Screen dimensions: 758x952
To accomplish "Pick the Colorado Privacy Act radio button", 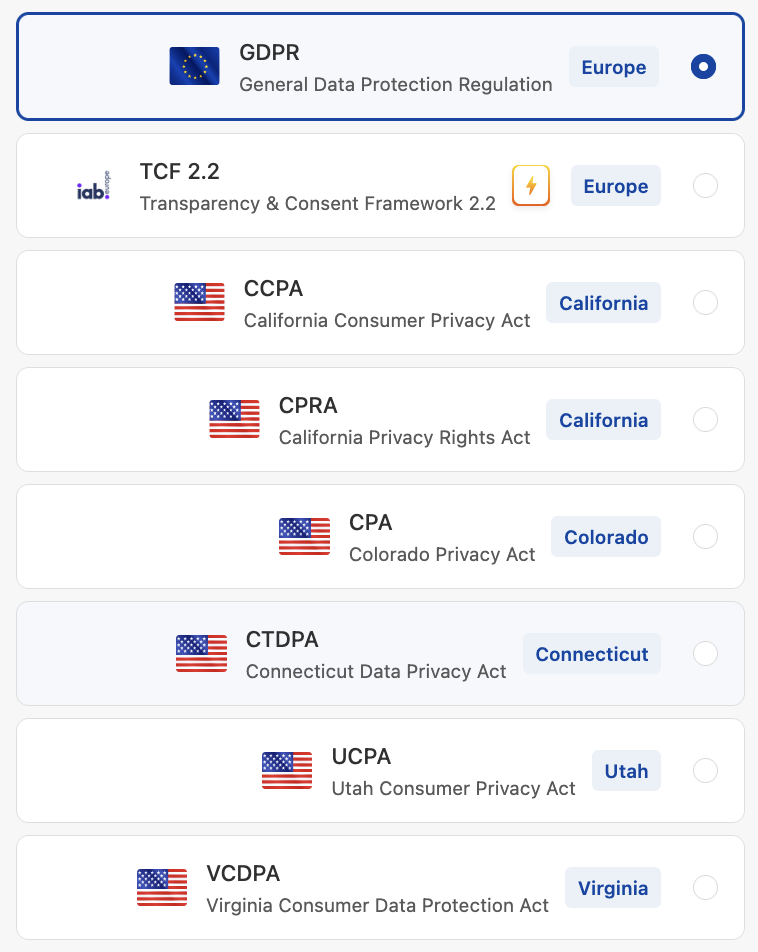I will [705, 536].
